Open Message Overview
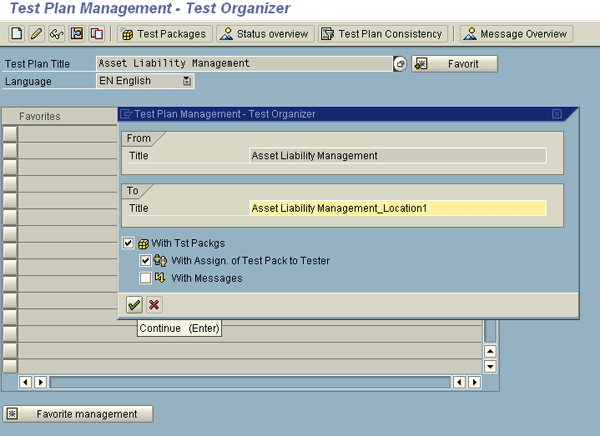 pos(516,34)
